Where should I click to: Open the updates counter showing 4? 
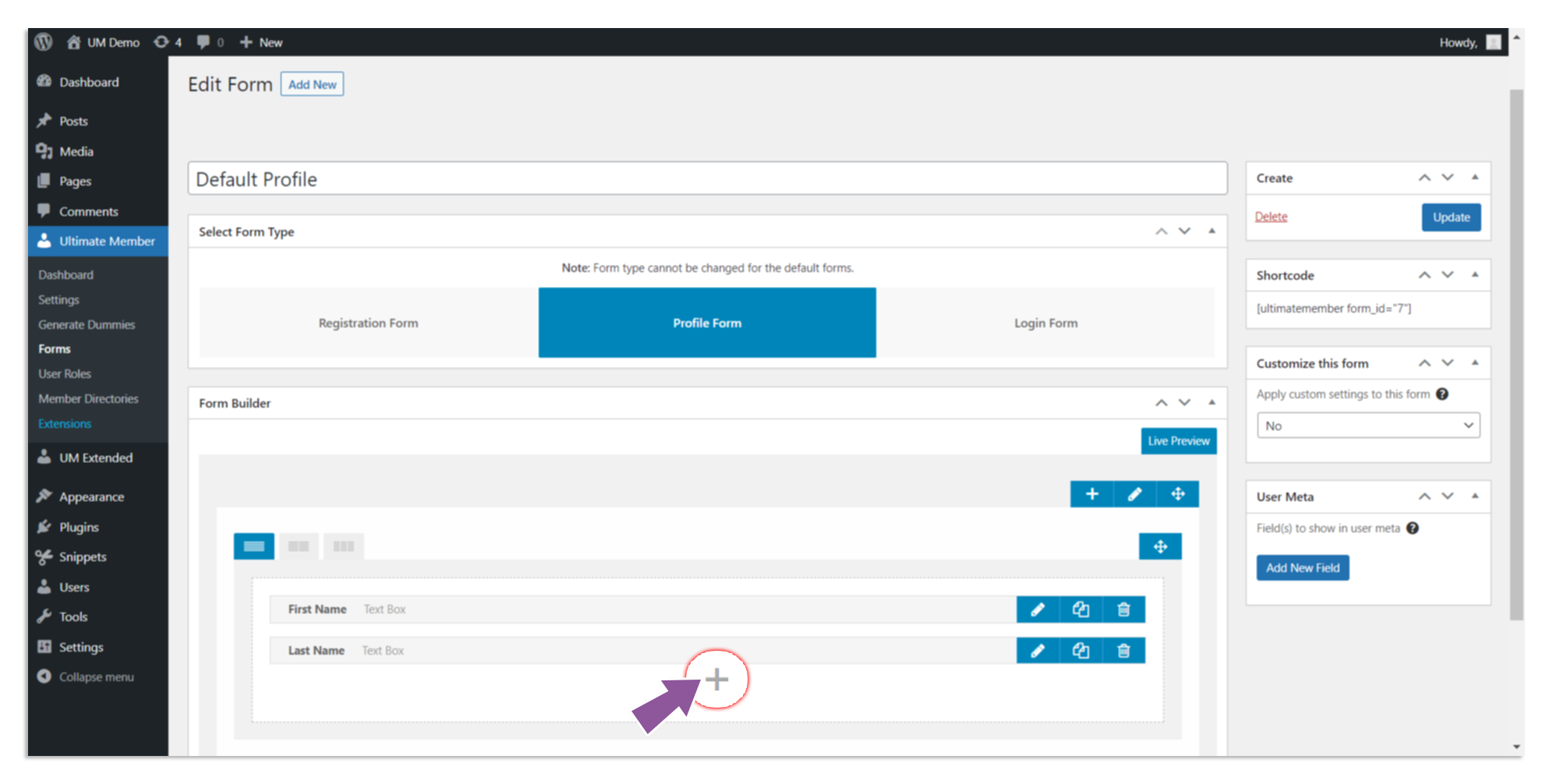(x=168, y=42)
